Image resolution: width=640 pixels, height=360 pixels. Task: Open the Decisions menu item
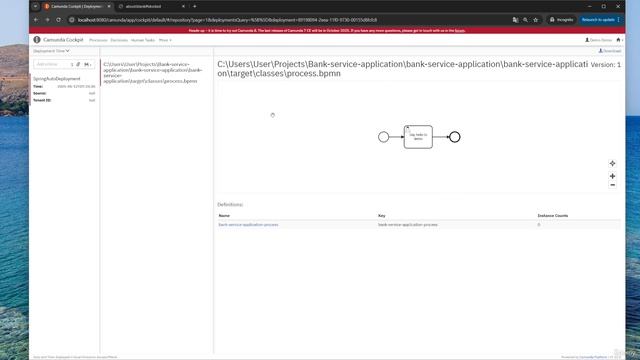(119, 40)
